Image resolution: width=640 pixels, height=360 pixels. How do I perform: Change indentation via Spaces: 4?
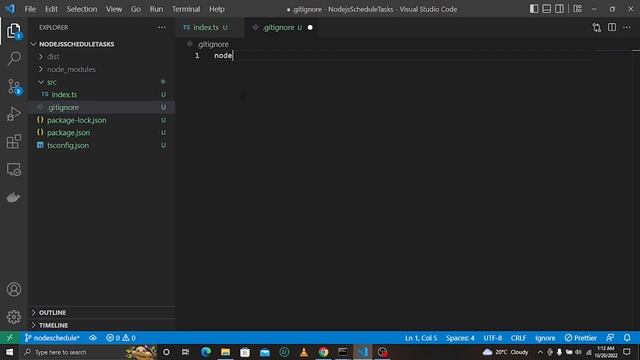pos(460,338)
